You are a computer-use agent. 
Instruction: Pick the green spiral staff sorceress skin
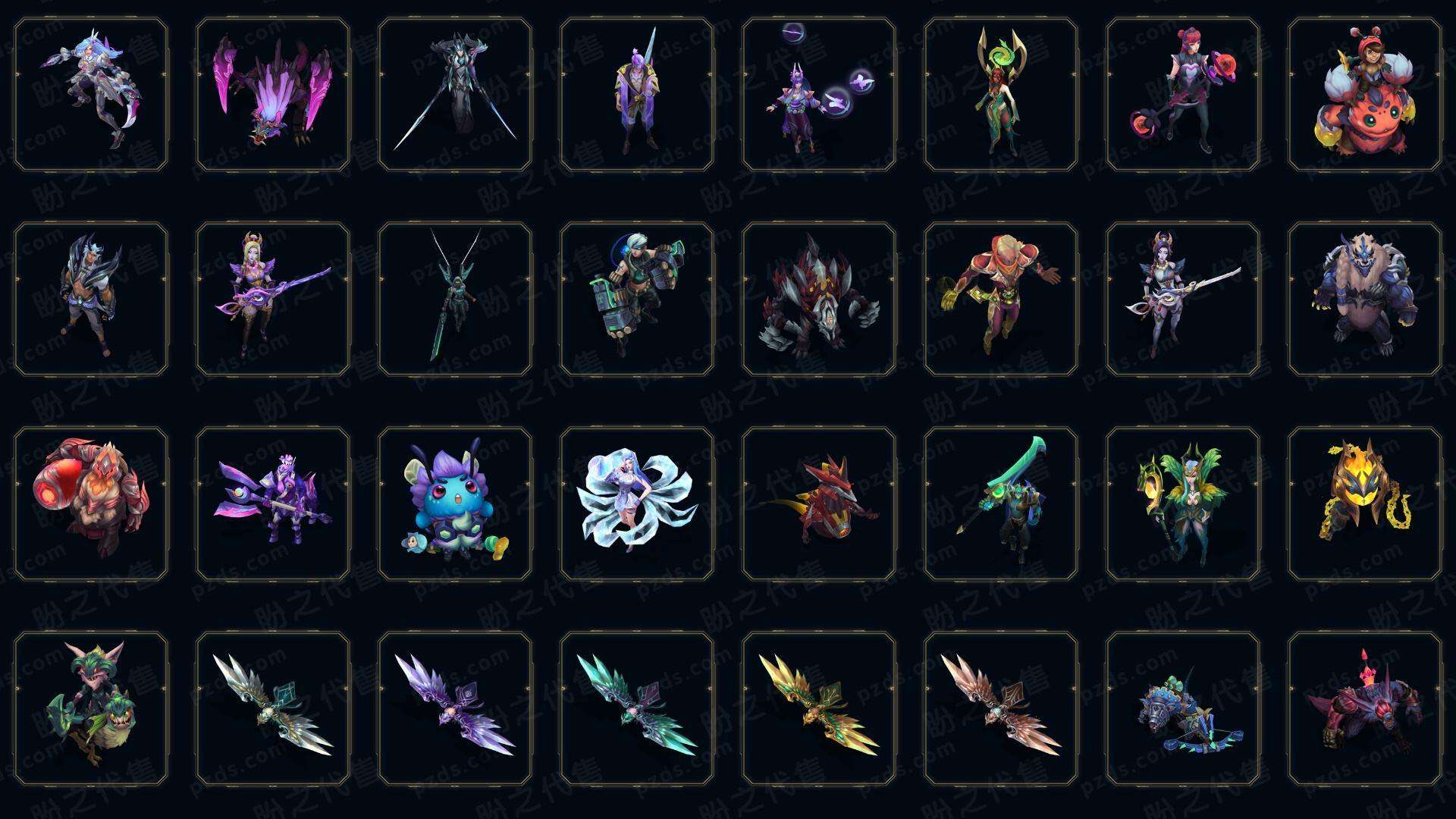(x=1001, y=95)
